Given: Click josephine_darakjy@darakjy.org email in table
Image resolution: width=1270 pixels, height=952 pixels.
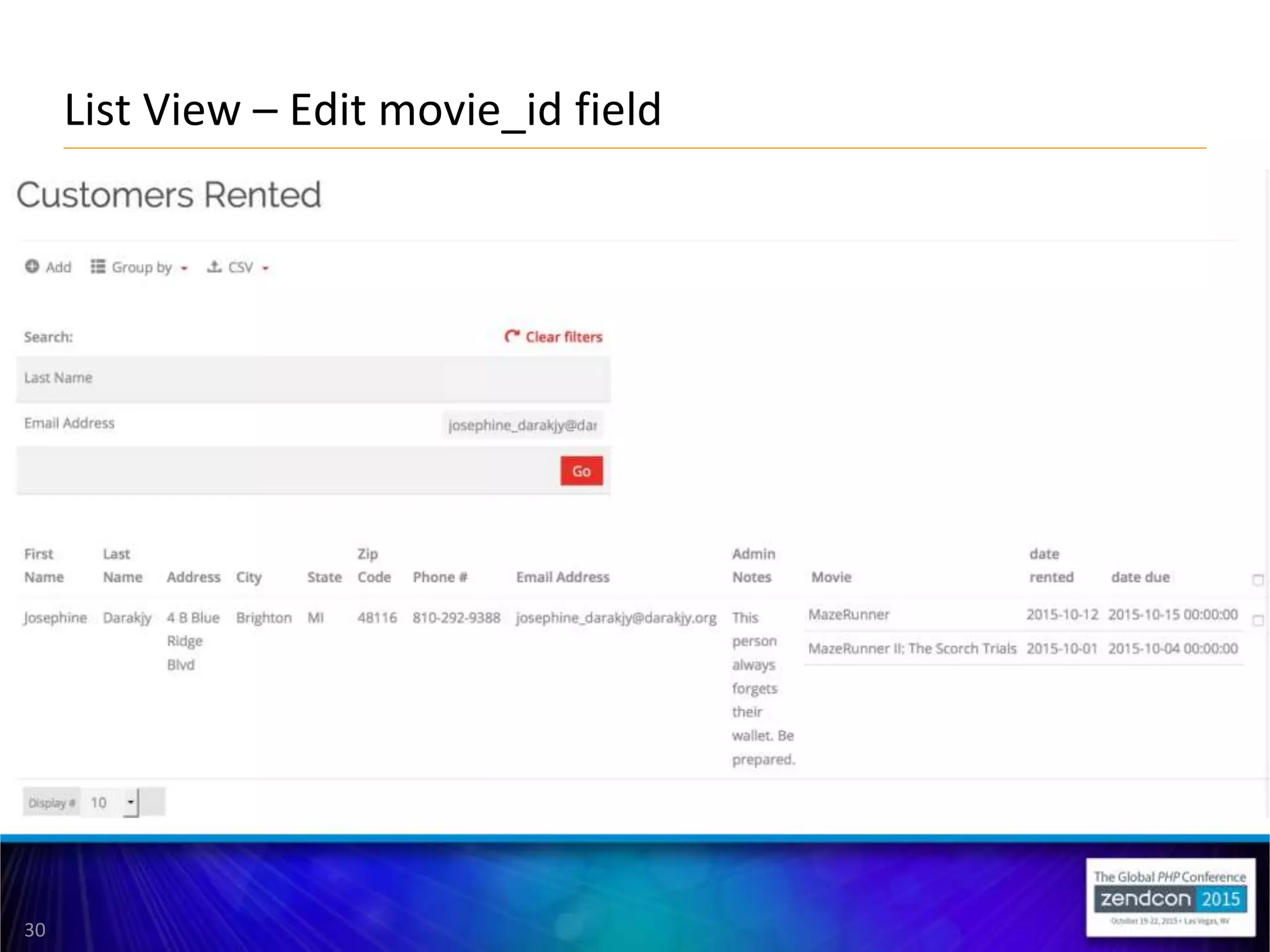Looking at the screenshot, I should (616, 618).
